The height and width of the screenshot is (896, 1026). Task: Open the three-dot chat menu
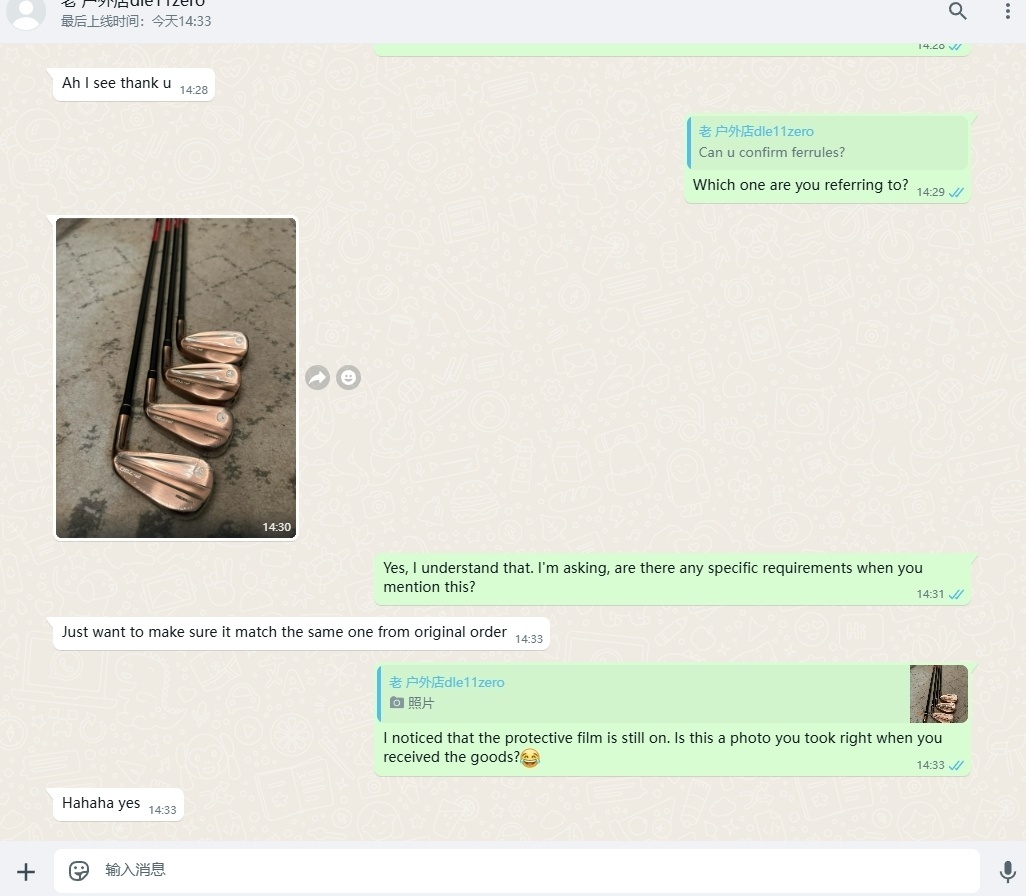(x=1007, y=11)
